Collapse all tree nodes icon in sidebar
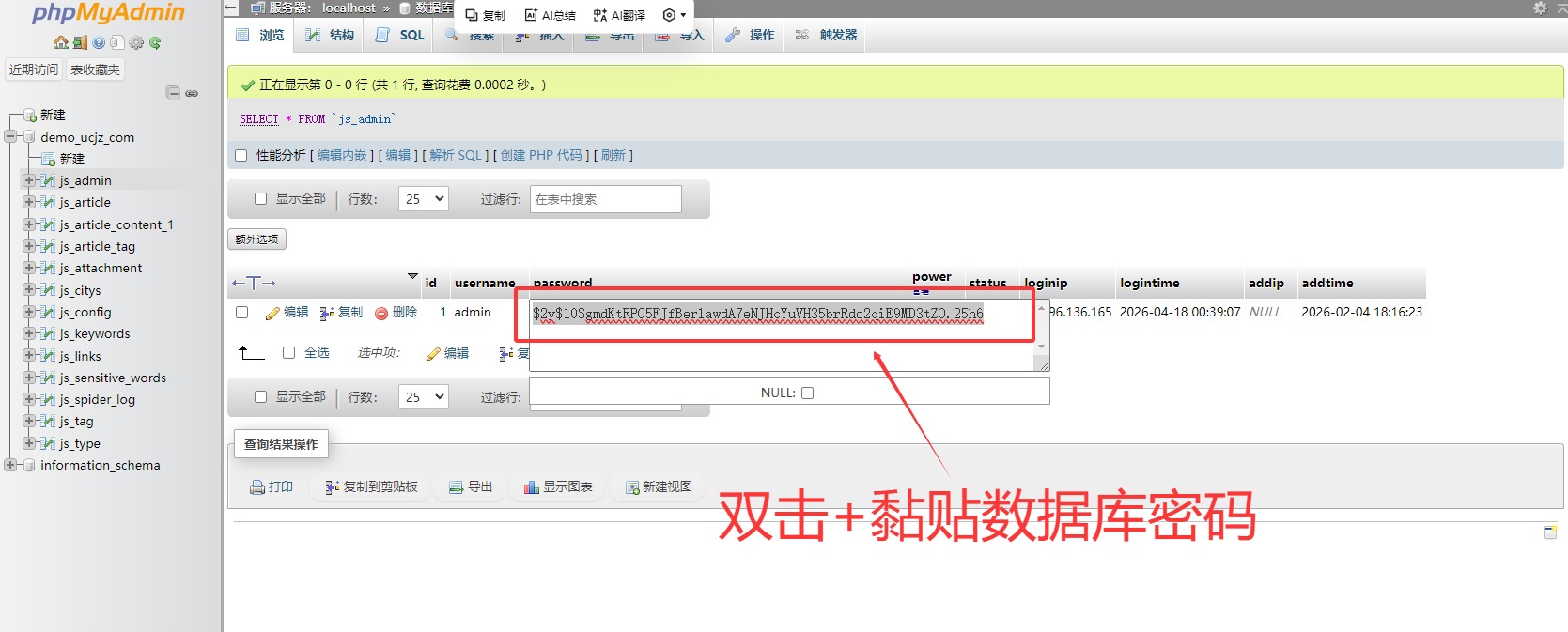Viewport: 1568px width, 632px height. tap(173, 93)
